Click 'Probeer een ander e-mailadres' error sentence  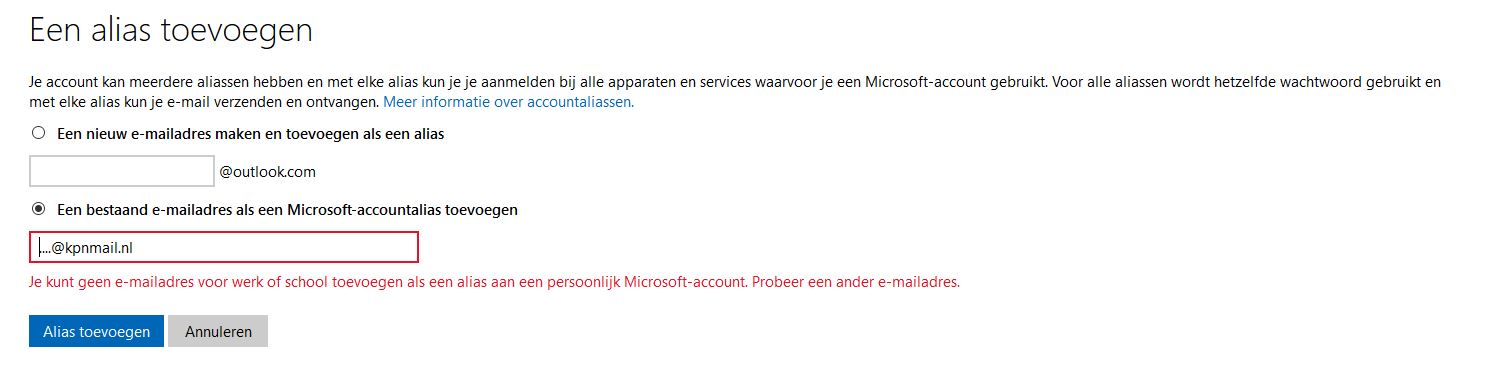[856, 282]
